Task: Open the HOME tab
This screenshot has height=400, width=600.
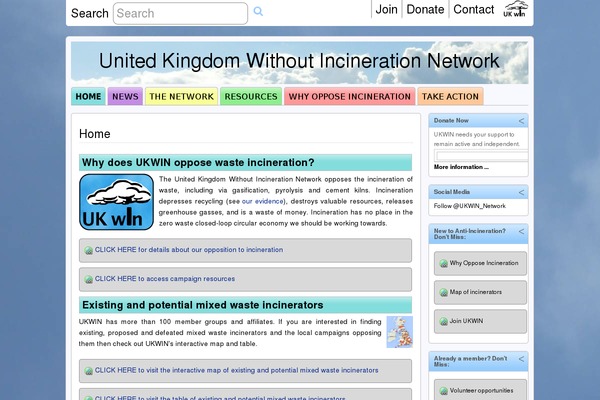Action: point(88,96)
